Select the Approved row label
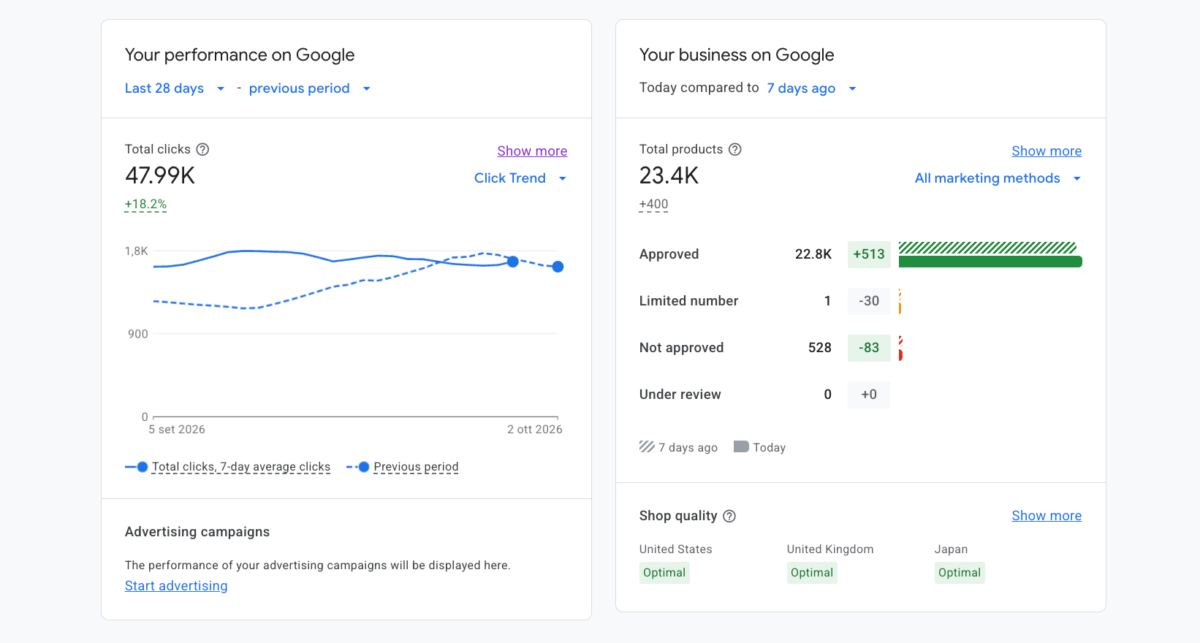This screenshot has width=1200, height=643. 669,254
